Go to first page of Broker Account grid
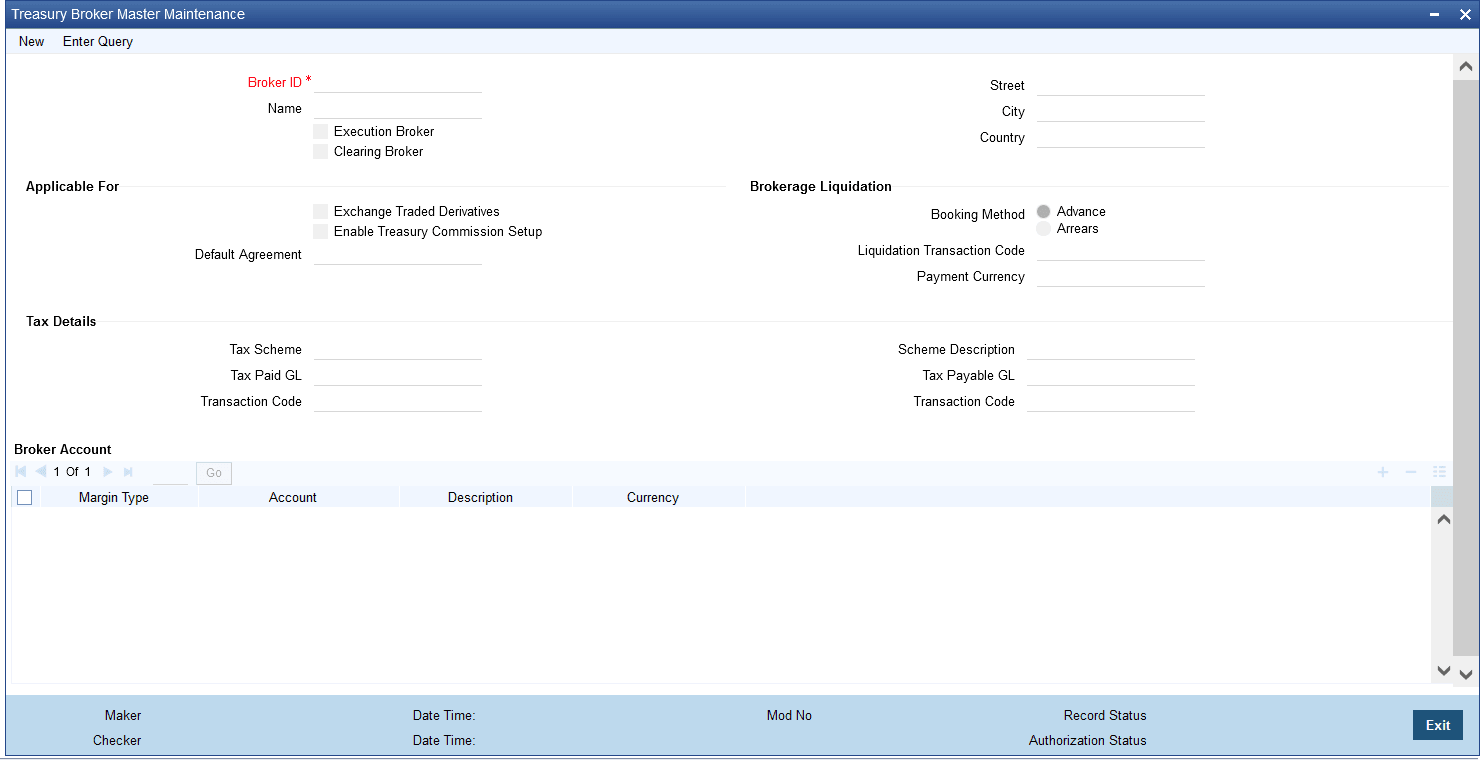1480x760 pixels. point(21,472)
